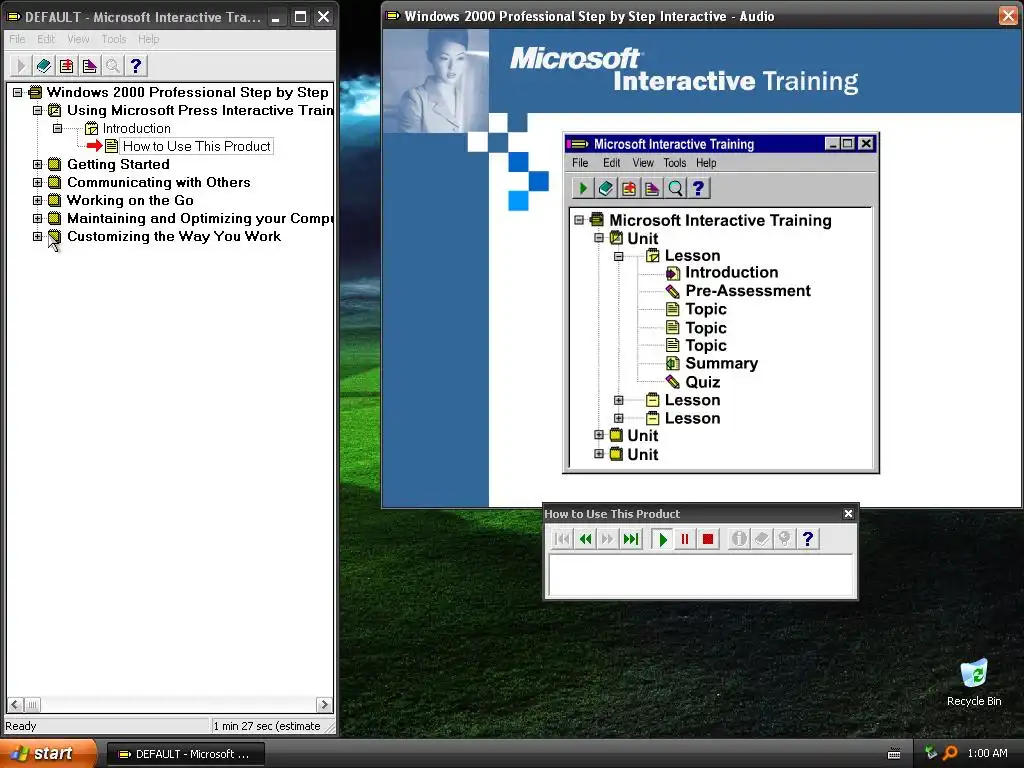Viewport: 1024px width, 768px height.
Task: Click the grayed lightbulb icon in audio panel
Action: click(x=784, y=539)
